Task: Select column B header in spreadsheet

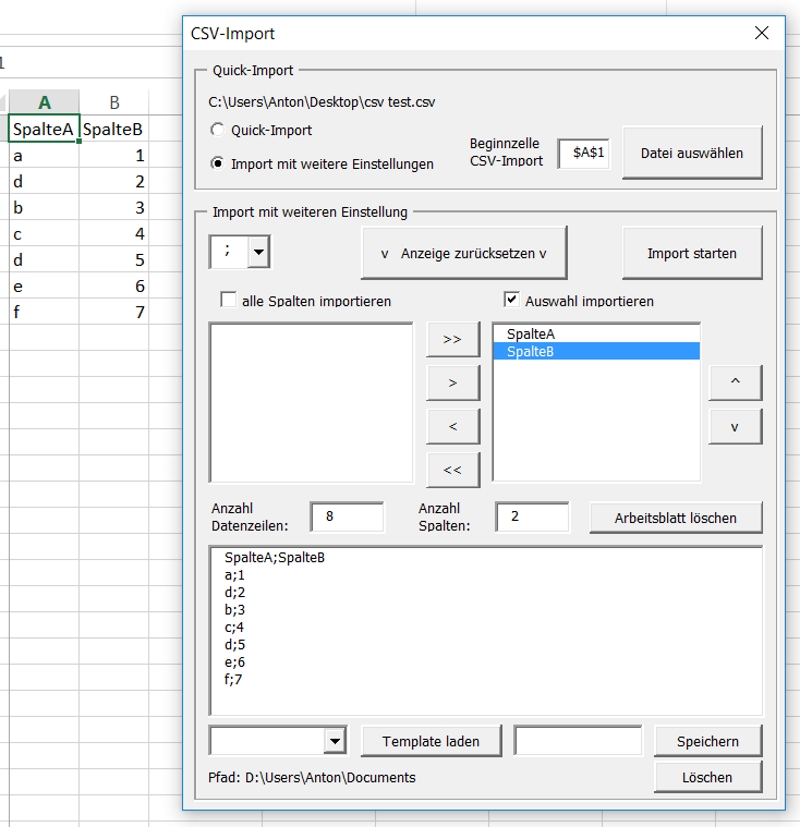Action: [114, 102]
